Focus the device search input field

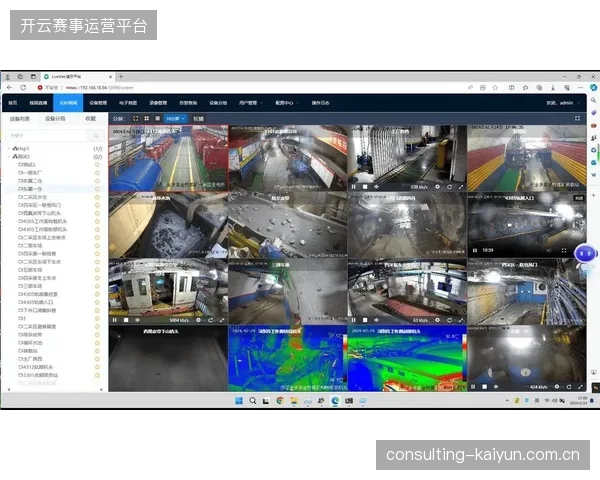(49, 136)
